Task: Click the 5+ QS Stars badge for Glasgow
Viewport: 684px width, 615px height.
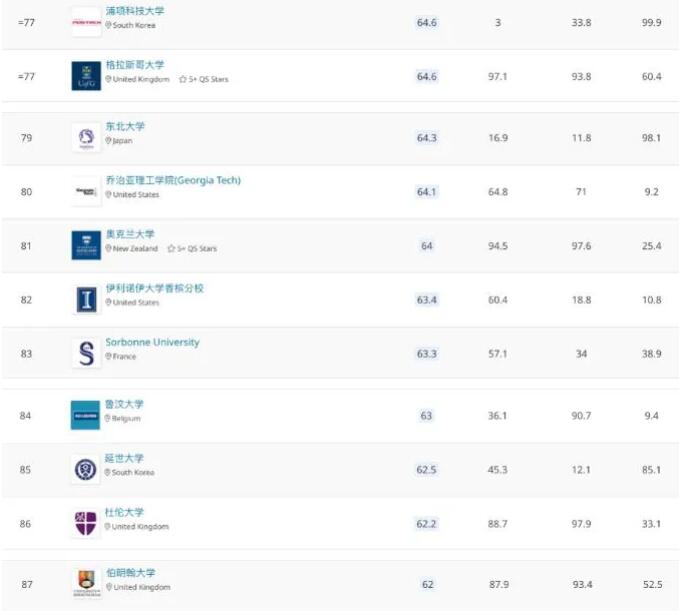Action: pyautogui.click(x=204, y=79)
